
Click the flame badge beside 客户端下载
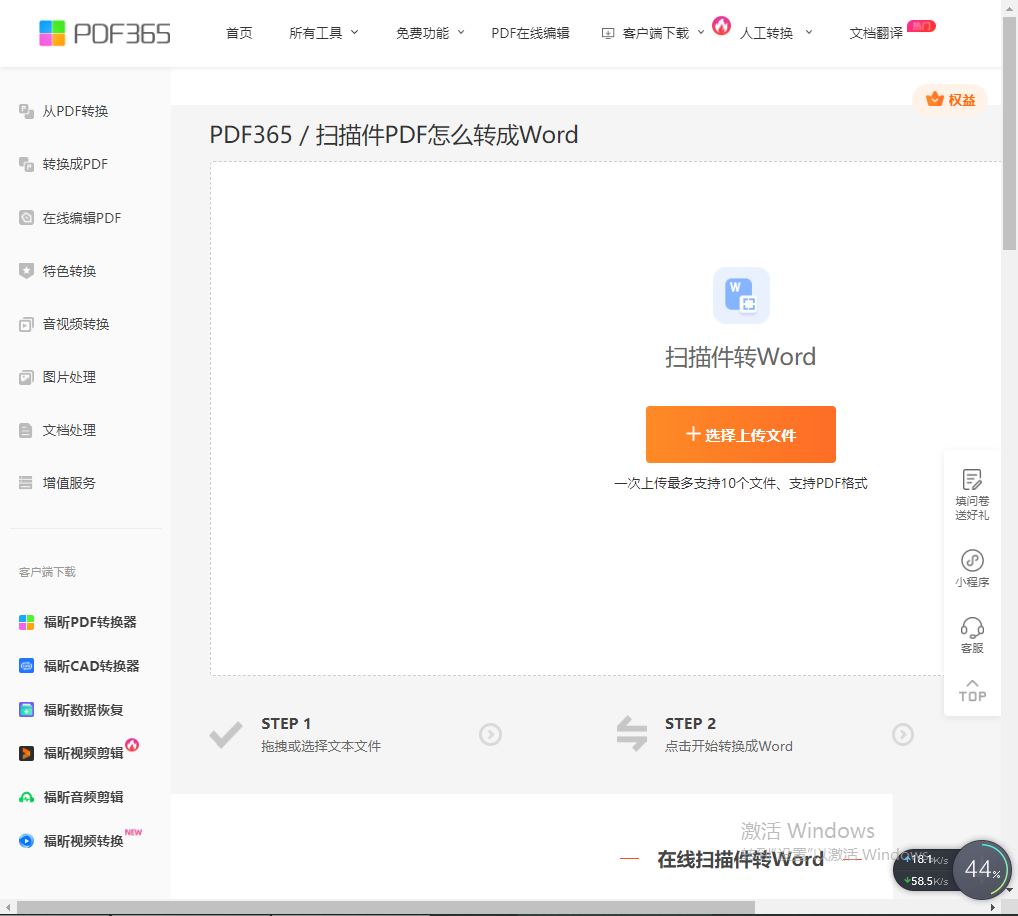pyautogui.click(x=721, y=26)
